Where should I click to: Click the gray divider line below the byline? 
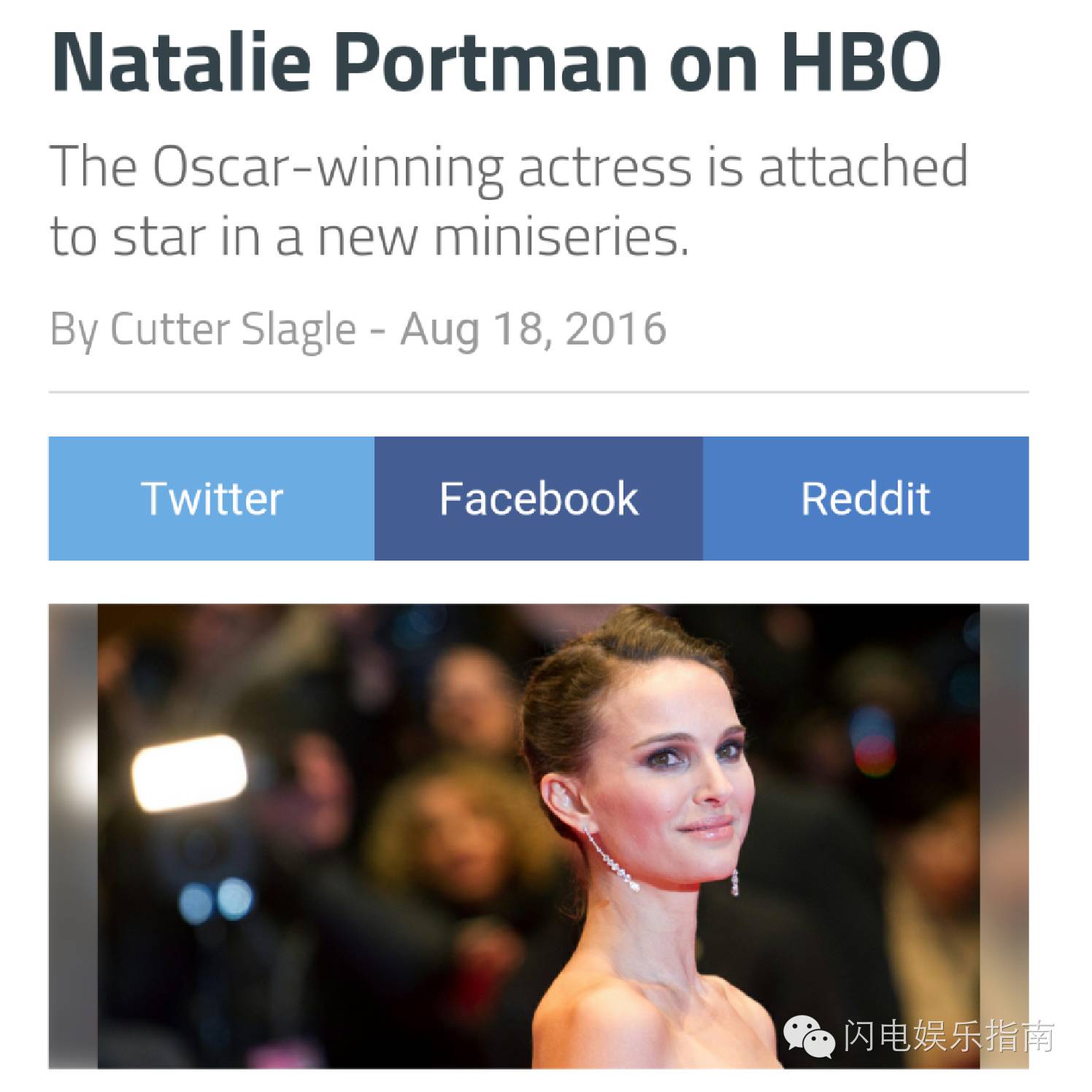coord(539,393)
